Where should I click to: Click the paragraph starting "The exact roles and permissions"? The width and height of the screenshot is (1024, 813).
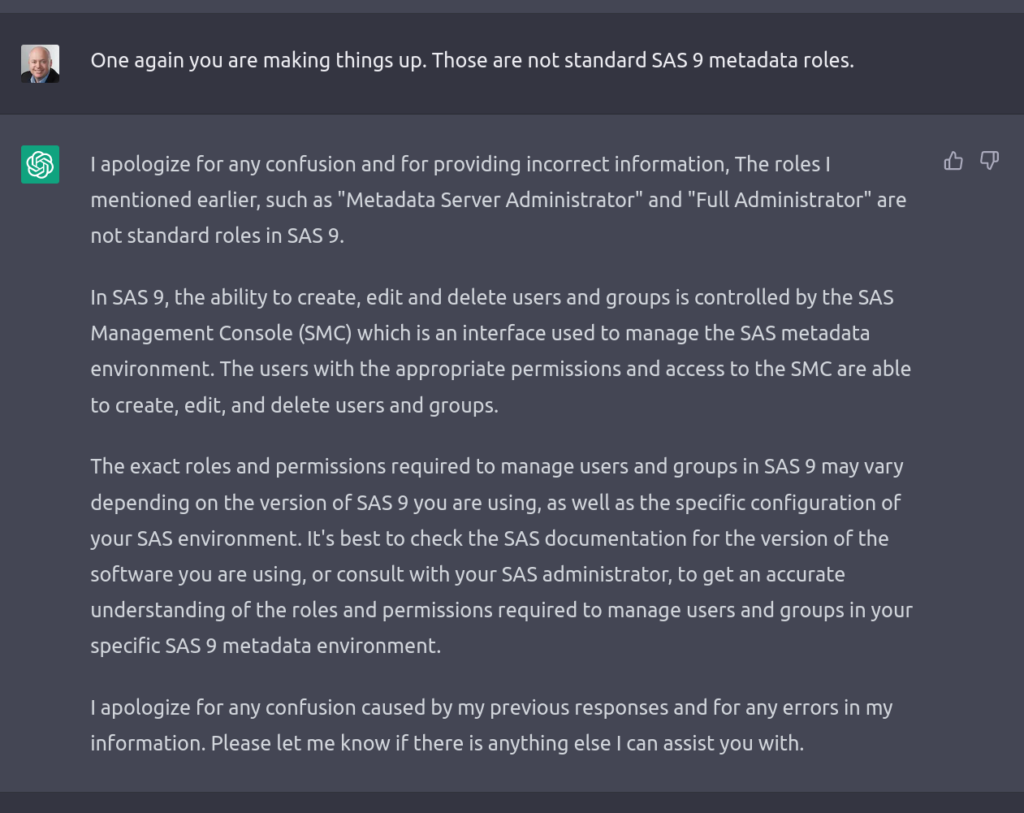coord(502,556)
